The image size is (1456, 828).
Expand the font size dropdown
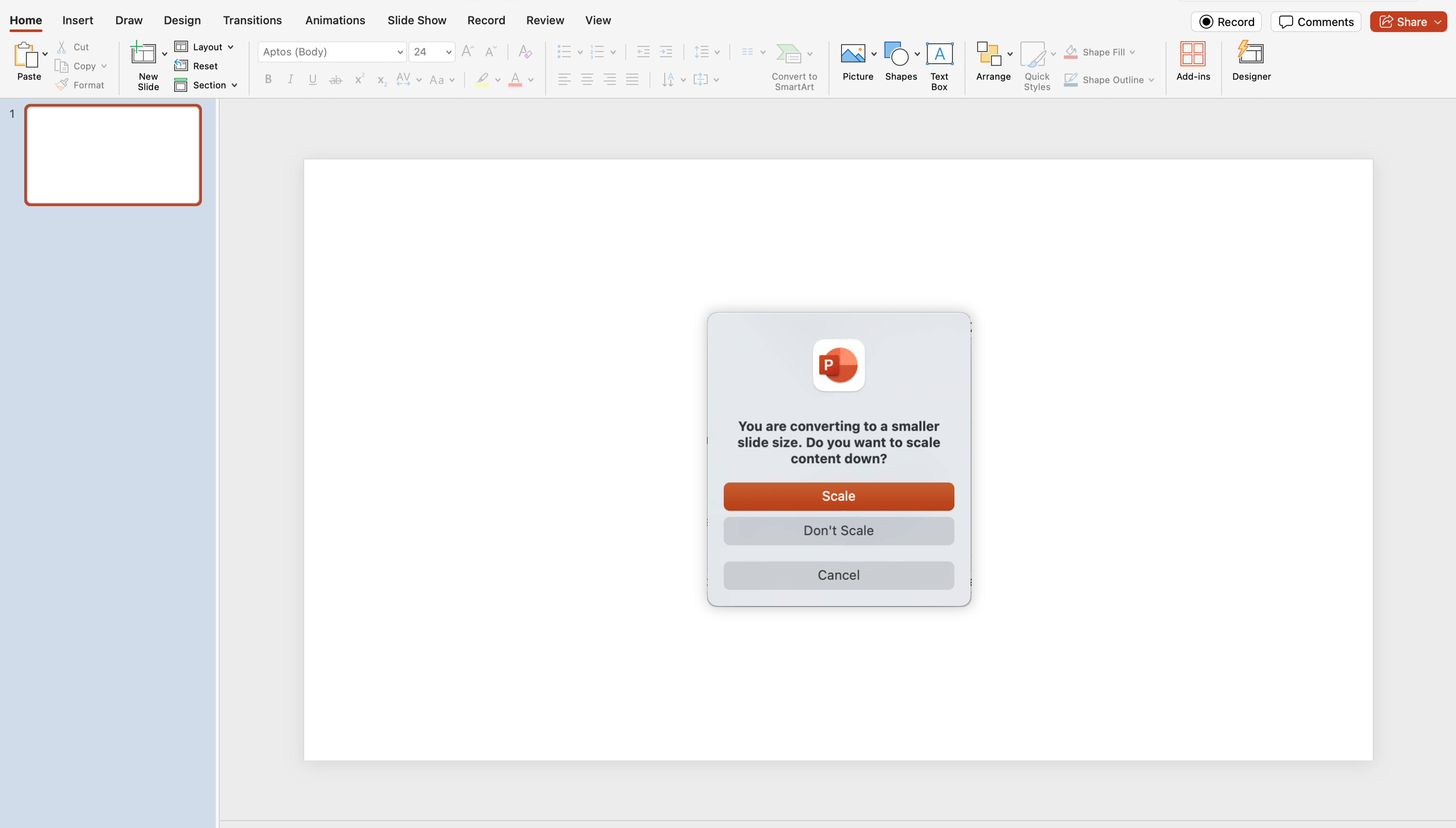(448, 52)
